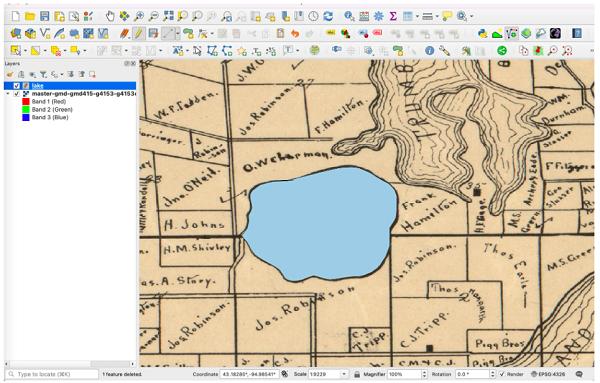The height and width of the screenshot is (383, 600).
Task: Save the project with the floppy icon
Action: click(x=45, y=16)
